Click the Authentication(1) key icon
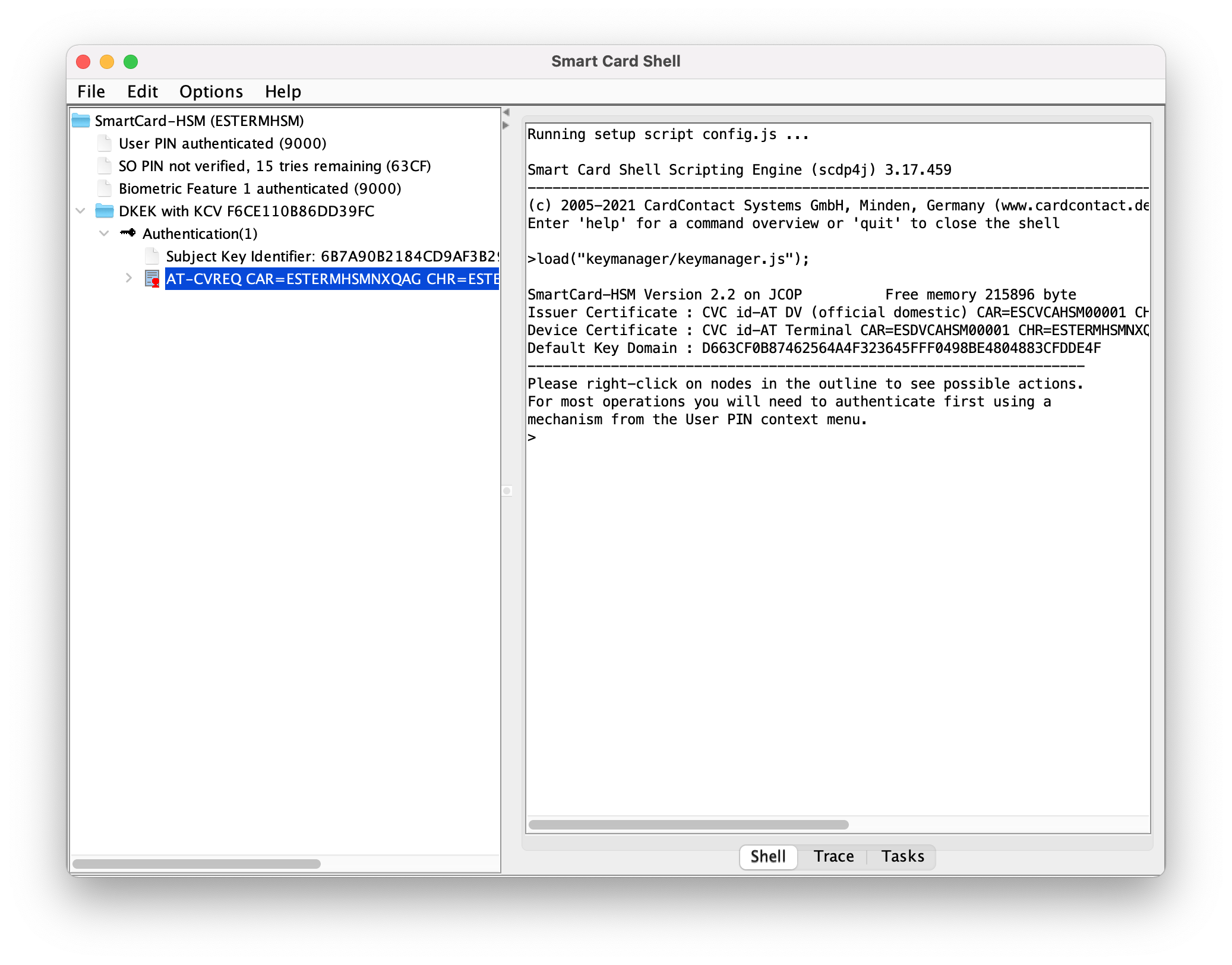Screen dimensions: 1232x965 click(128, 233)
